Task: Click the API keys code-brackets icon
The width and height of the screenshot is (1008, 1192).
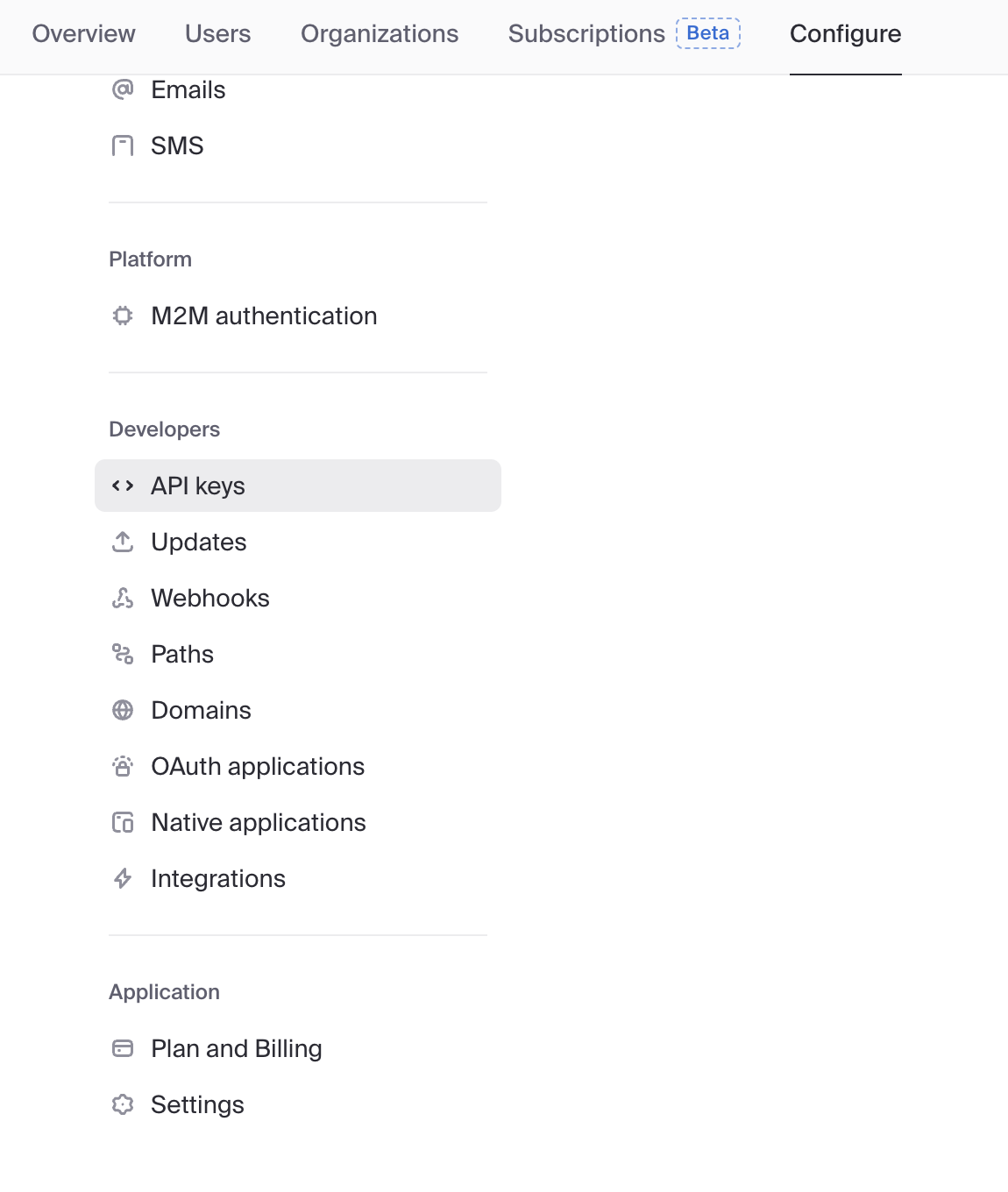Action: click(123, 486)
